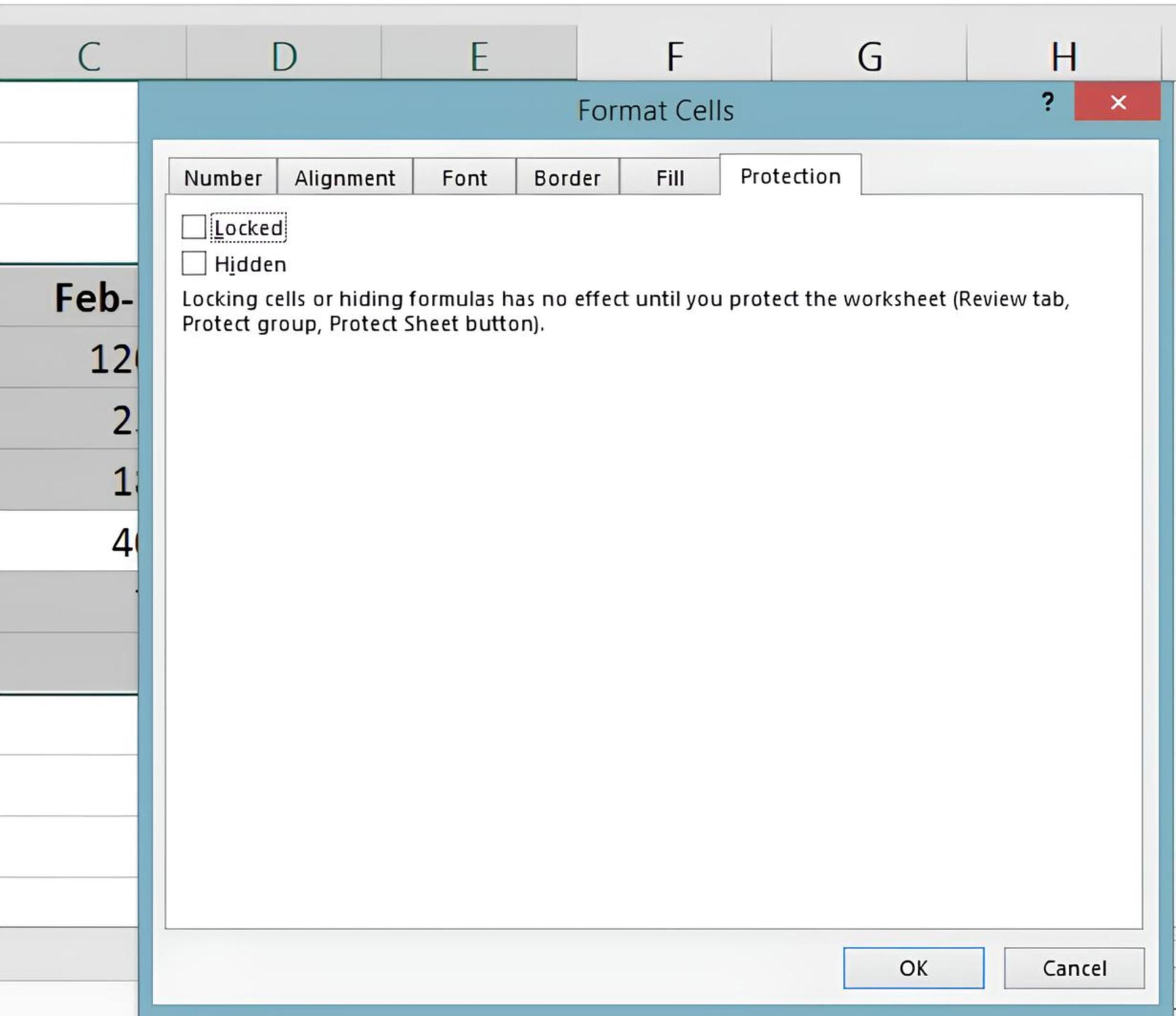Select column G header
Screen dimensions: 1176x1016
pyautogui.click(x=869, y=54)
